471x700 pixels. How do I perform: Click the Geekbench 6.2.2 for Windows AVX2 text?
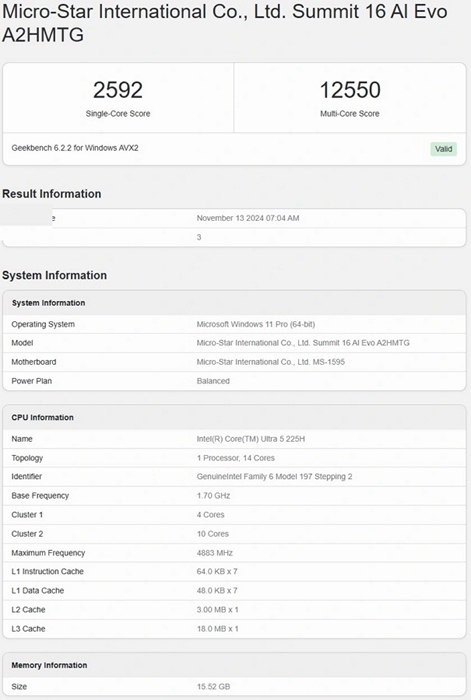pos(75,148)
